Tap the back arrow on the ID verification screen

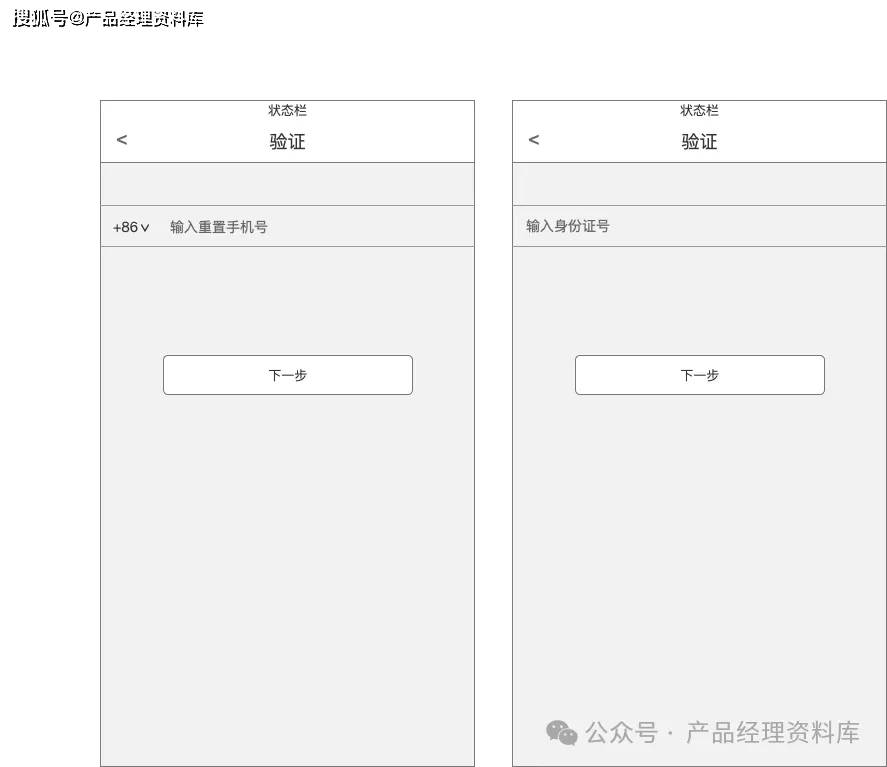pos(533,140)
